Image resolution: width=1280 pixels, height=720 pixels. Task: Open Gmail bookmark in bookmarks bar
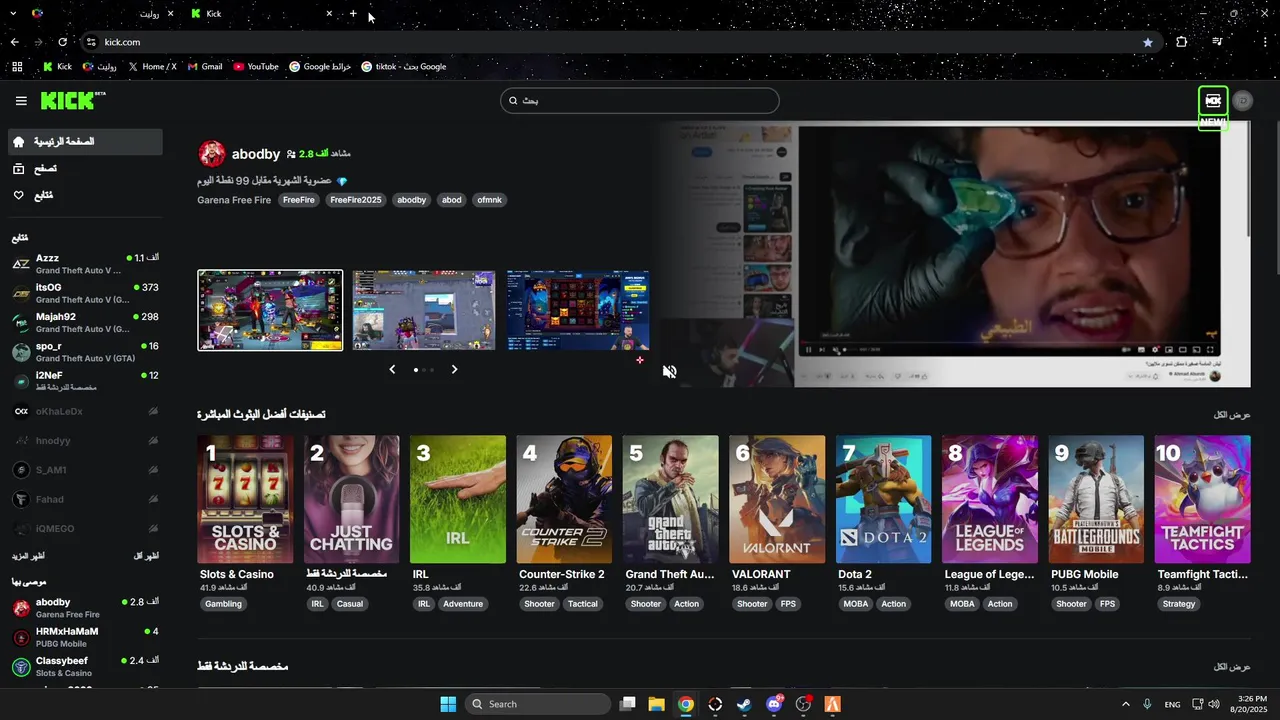(205, 67)
